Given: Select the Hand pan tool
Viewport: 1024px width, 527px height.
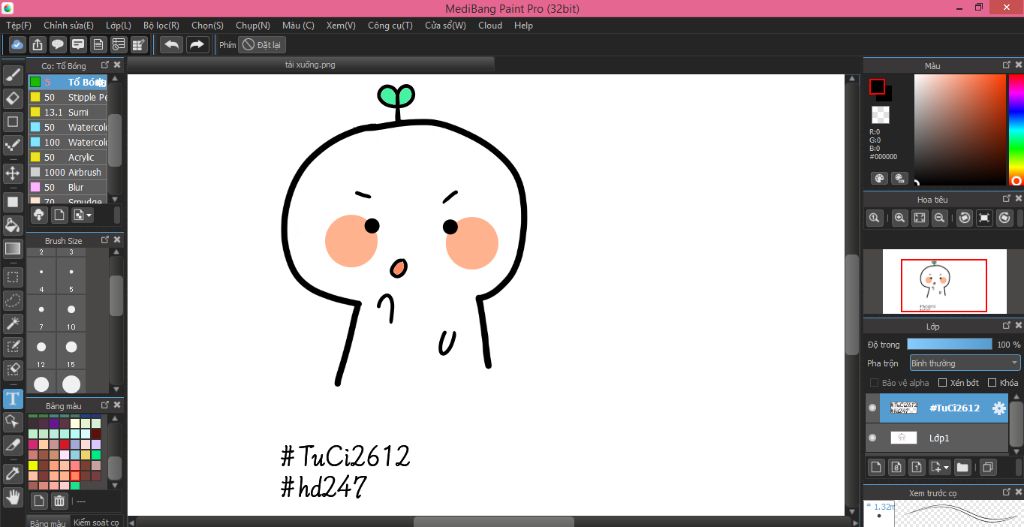Looking at the screenshot, I should coord(12,498).
